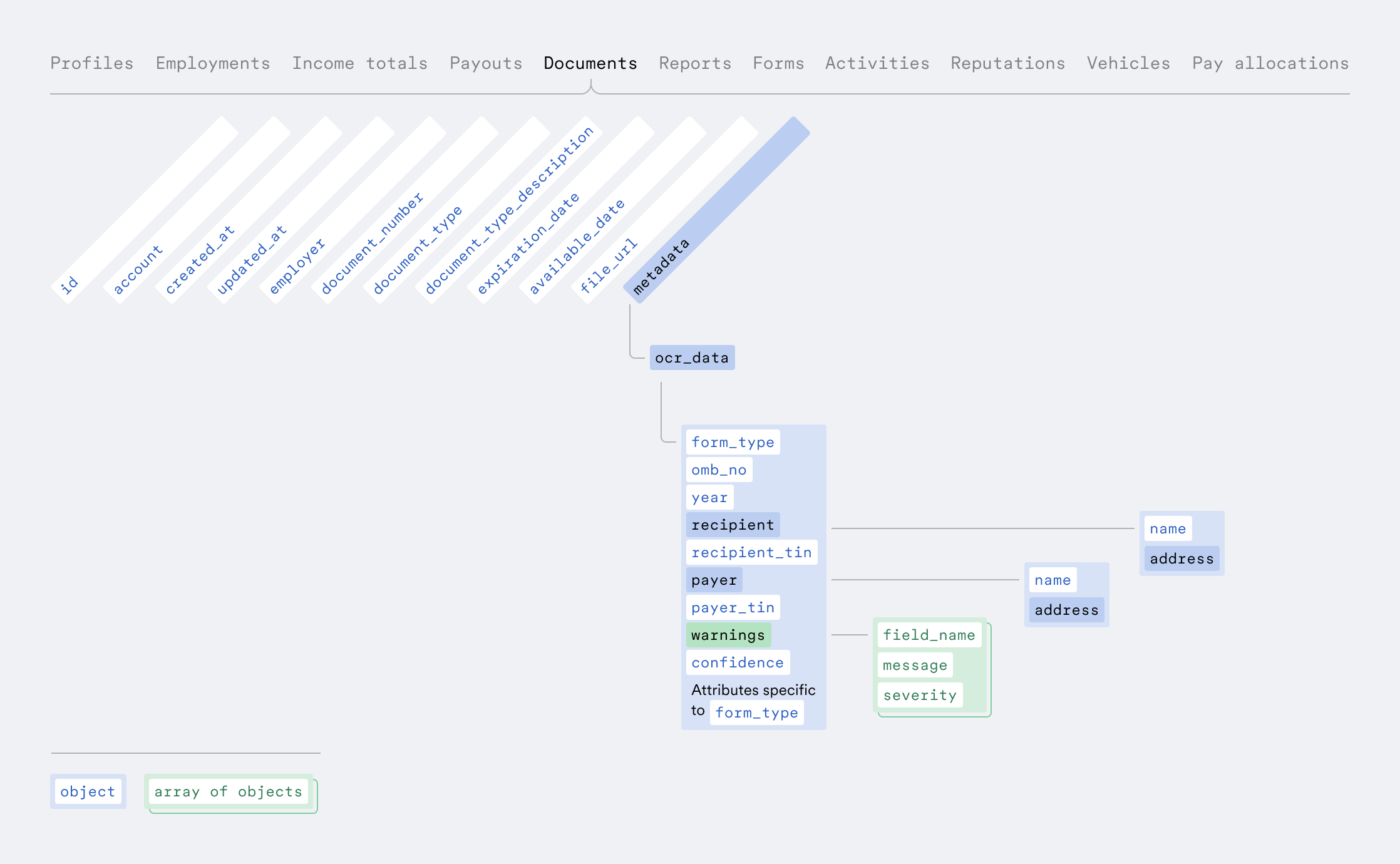The height and width of the screenshot is (864, 1400).
Task: Expand the ocr_data object node
Action: point(692,357)
